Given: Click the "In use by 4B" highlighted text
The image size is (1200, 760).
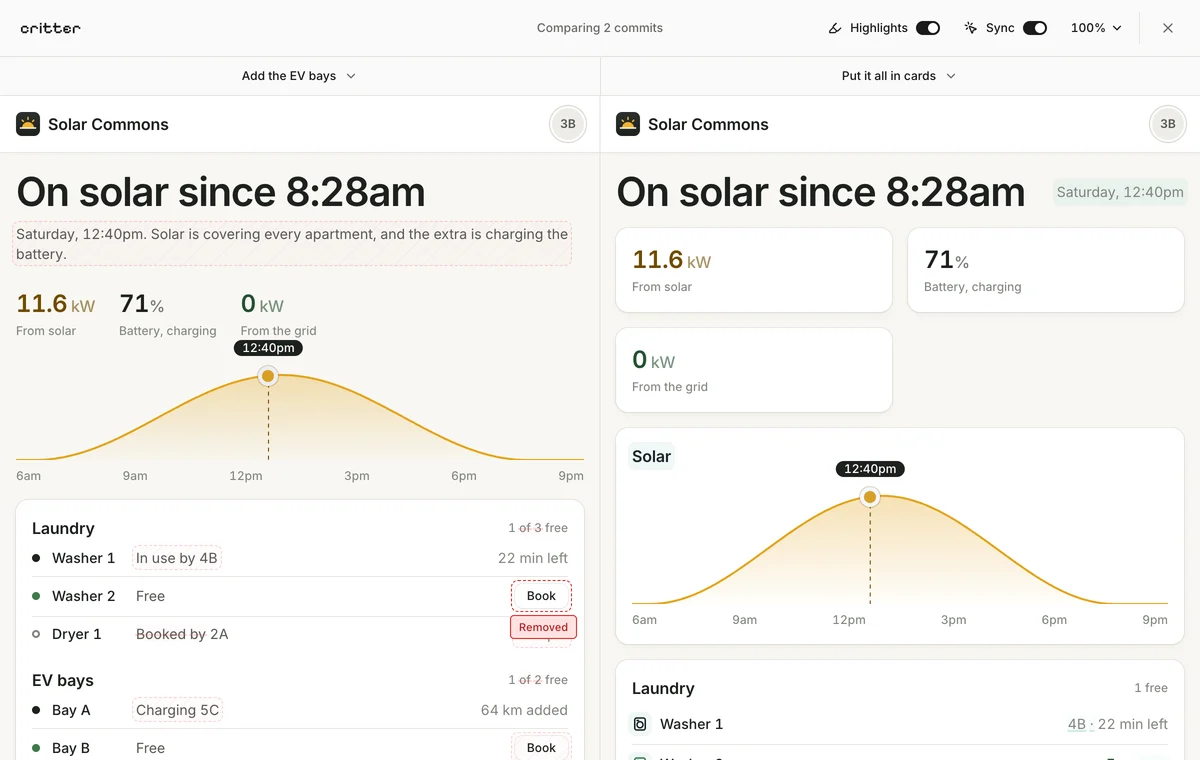Looking at the screenshot, I should coord(177,558).
